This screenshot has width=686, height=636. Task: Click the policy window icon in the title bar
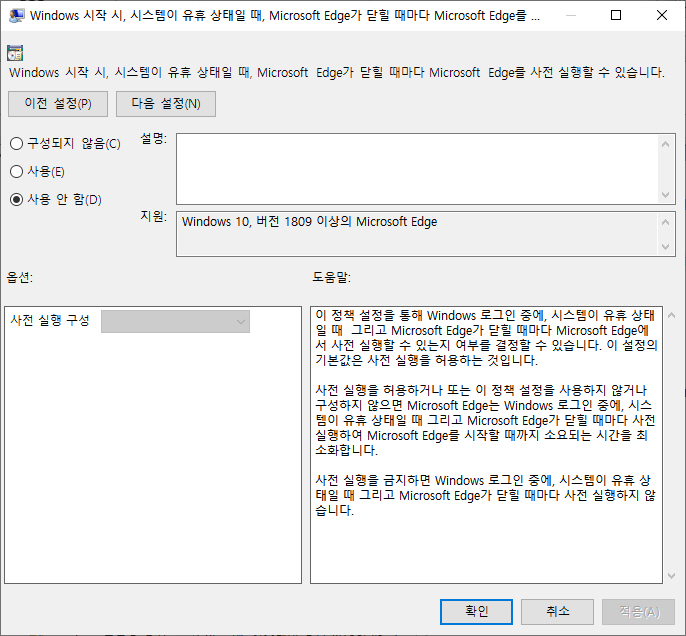(x=16, y=16)
